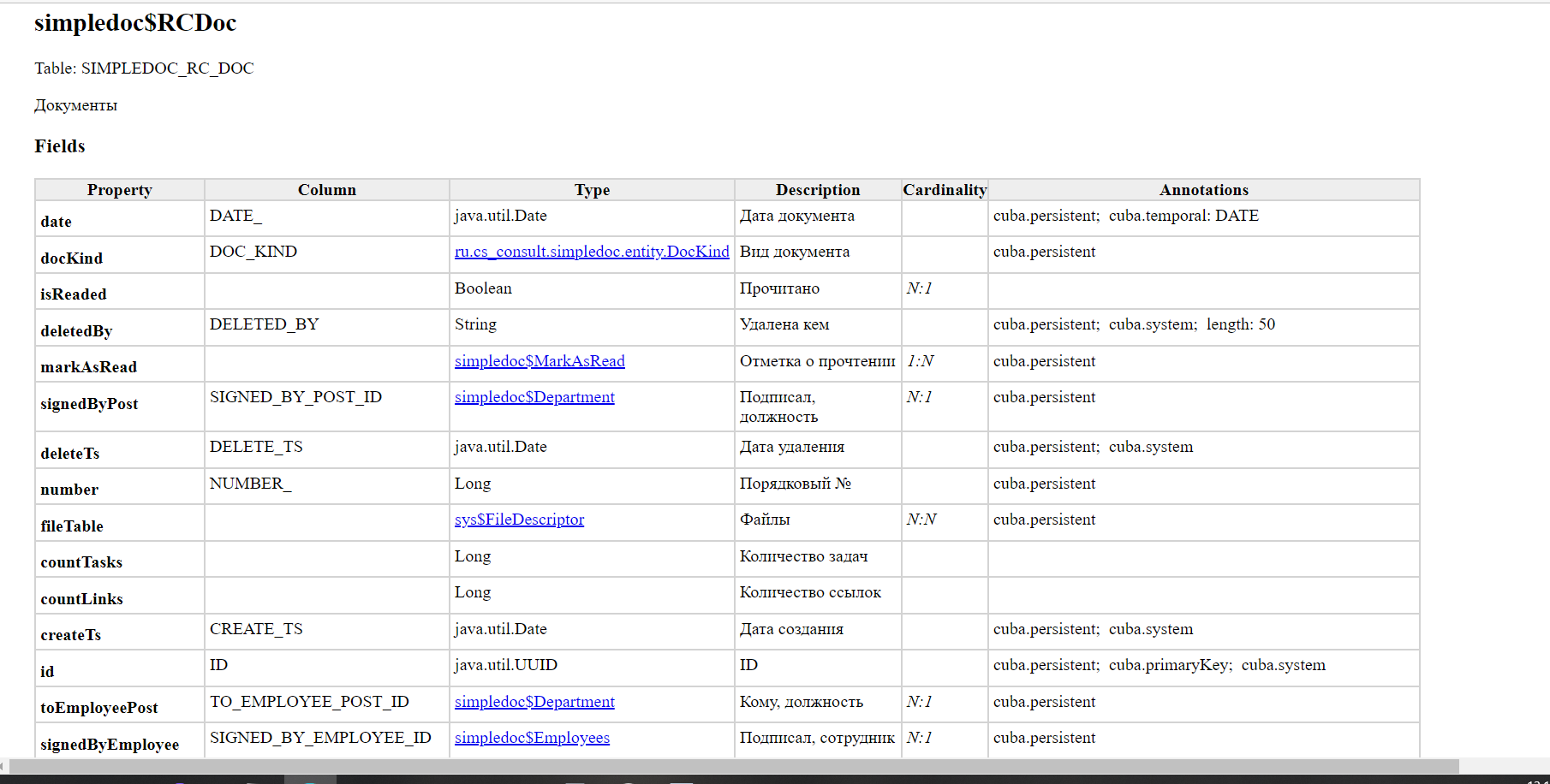Open the ru.cs_consult.simpledoc.entity.DocKind type link

[x=592, y=252]
